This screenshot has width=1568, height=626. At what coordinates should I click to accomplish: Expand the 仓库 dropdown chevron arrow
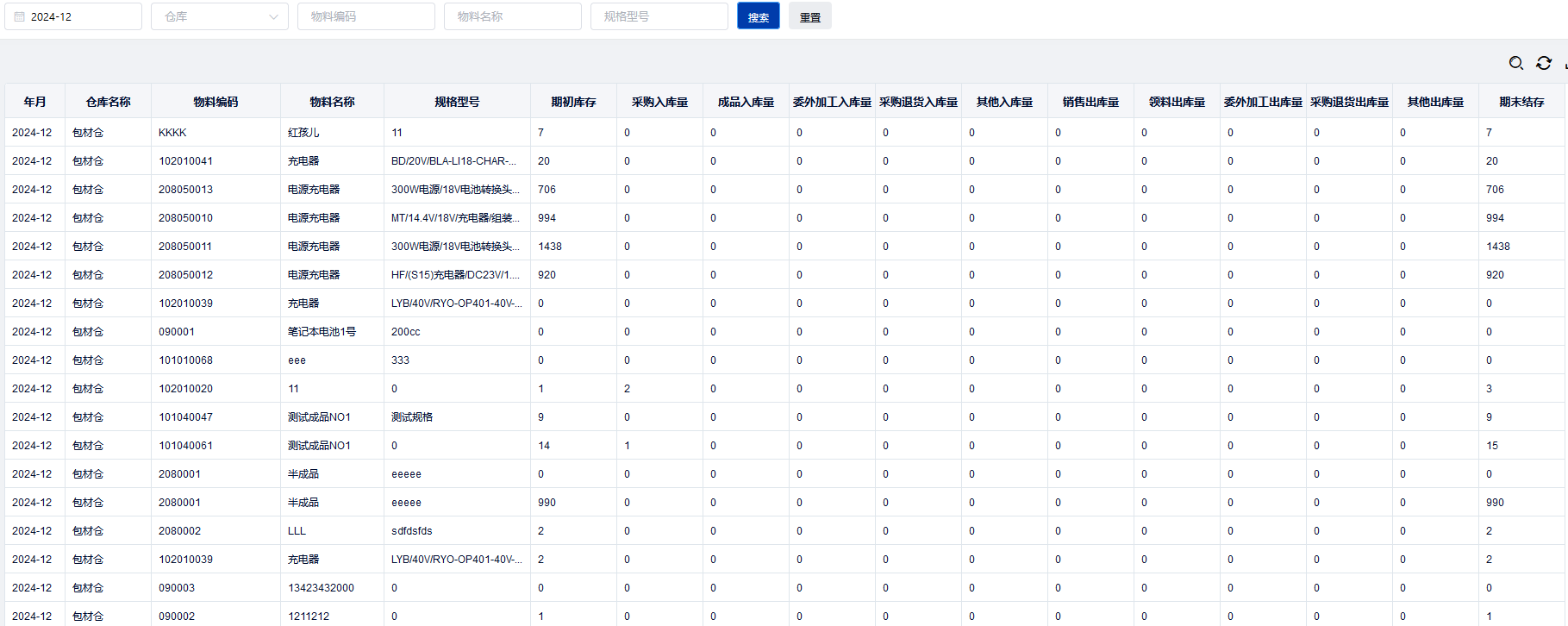(x=273, y=16)
